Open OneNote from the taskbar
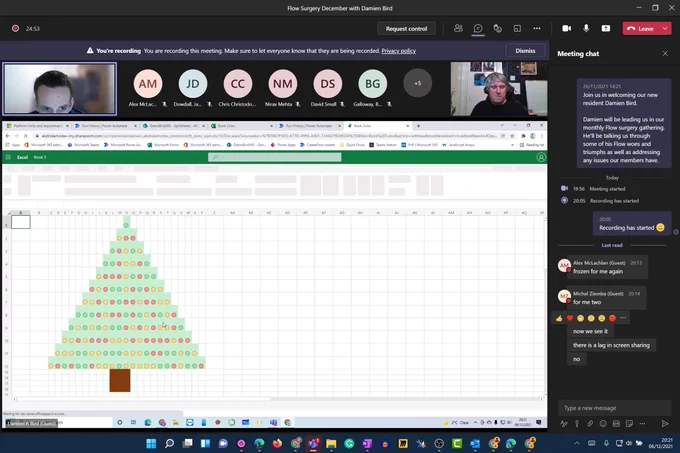Image resolution: width=680 pixels, height=453 pixels. tap(367, 443)
